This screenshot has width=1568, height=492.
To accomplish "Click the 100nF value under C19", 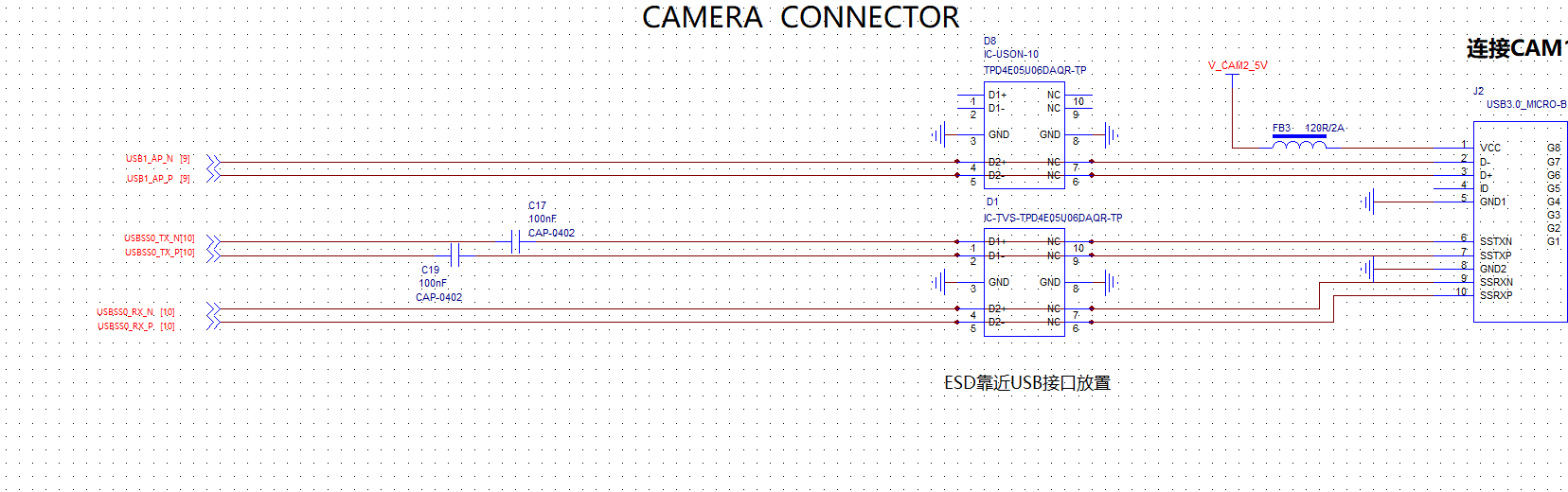I will 433,283.
